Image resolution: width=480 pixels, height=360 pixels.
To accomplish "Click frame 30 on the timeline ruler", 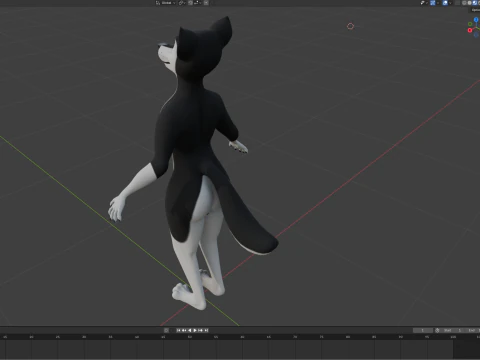I will tap(84, 337).
